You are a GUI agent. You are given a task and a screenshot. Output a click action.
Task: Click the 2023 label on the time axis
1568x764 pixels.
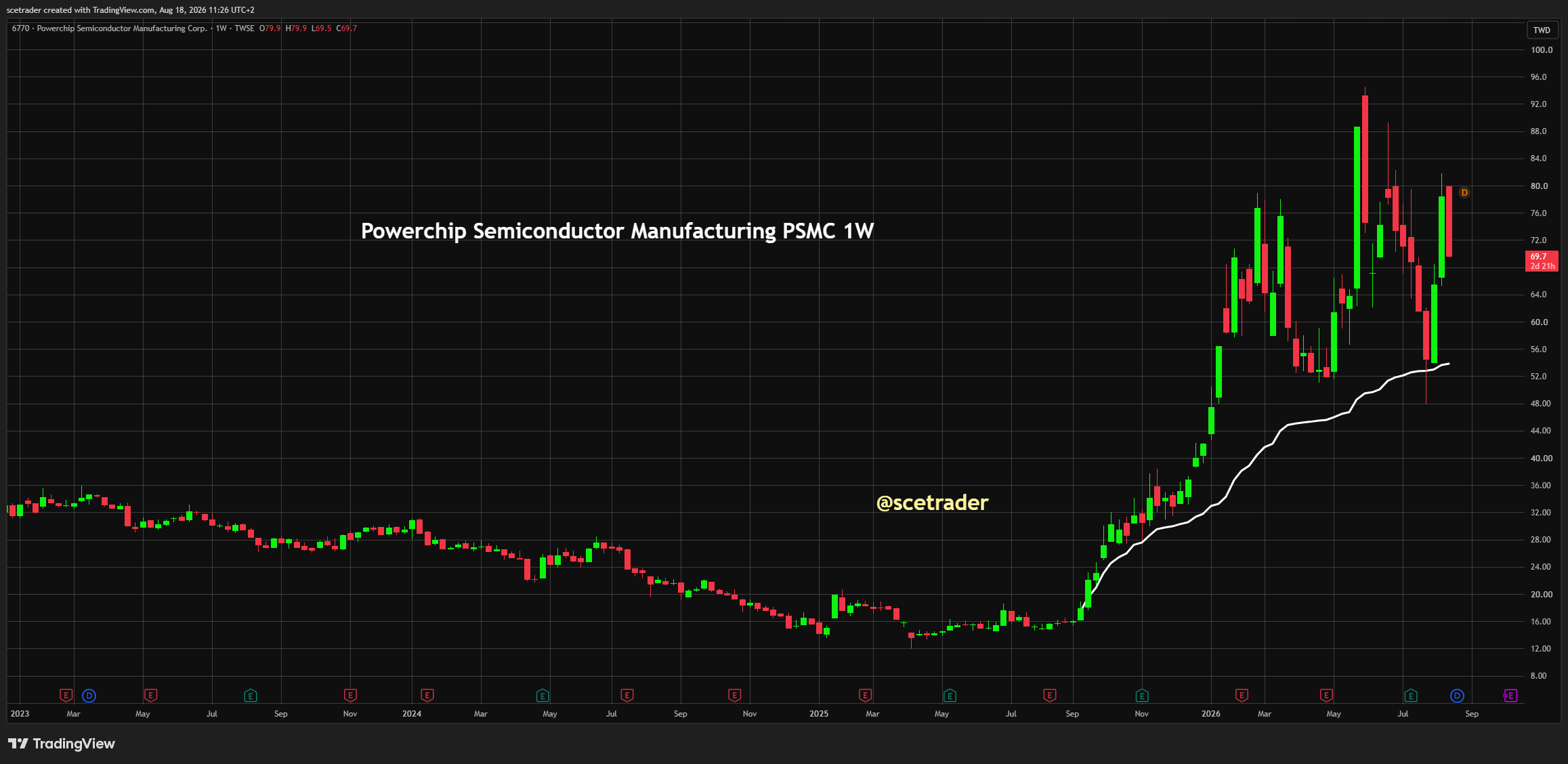[x=20, y=713]
